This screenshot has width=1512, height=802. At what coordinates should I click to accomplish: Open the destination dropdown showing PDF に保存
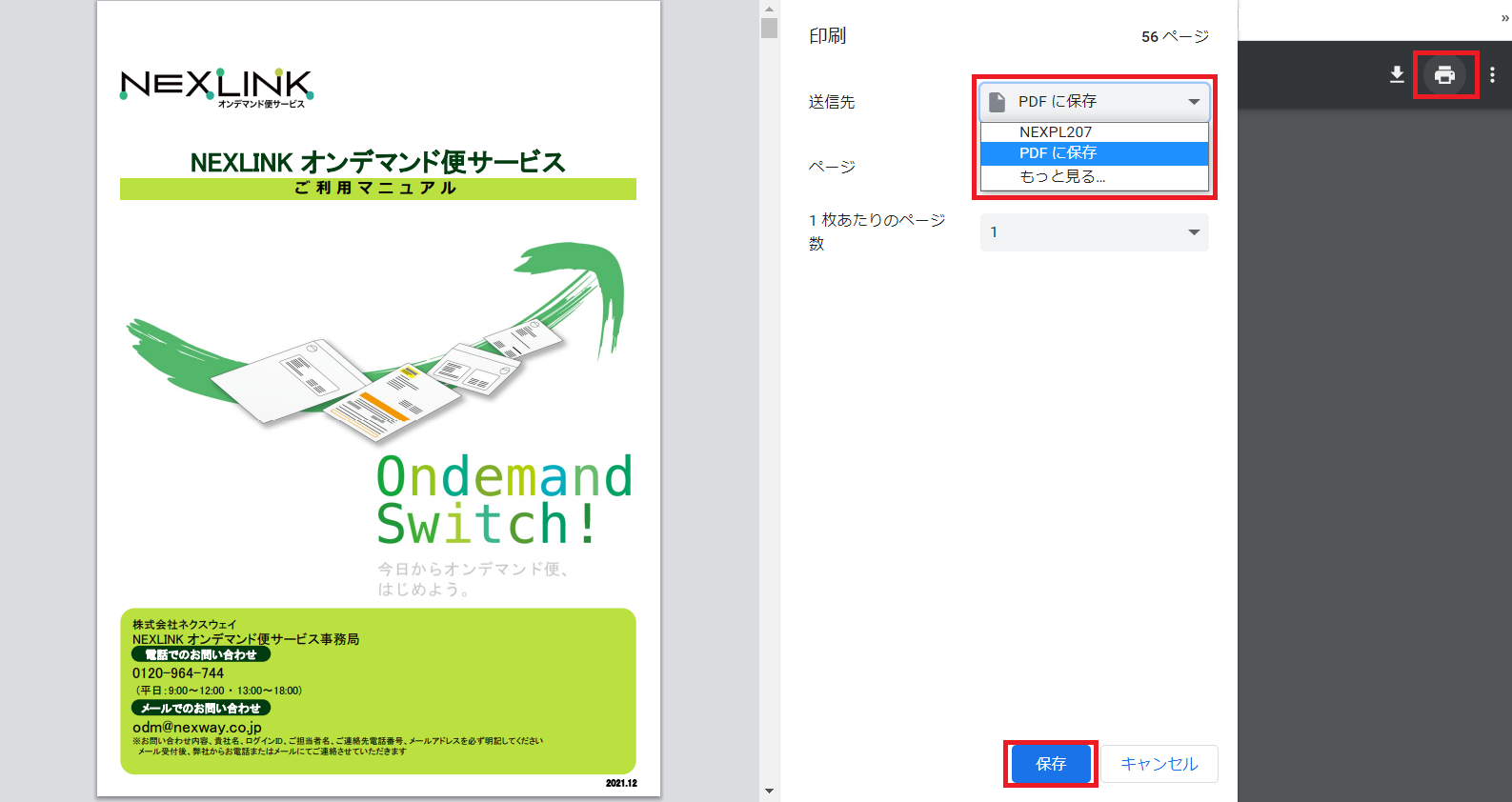[1095, 101]
